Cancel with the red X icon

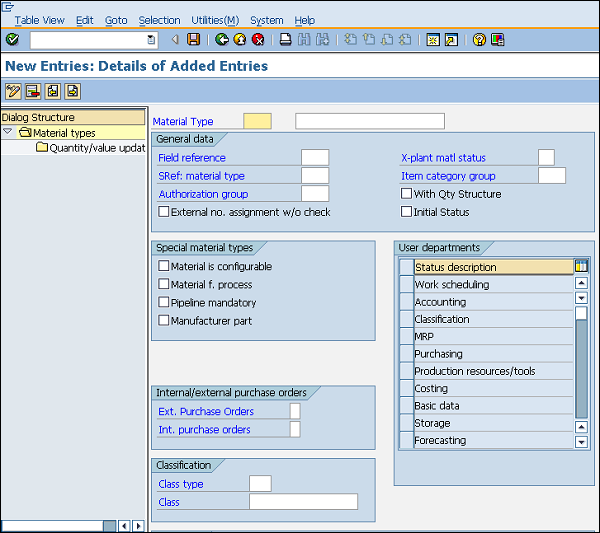click(258, 39)
